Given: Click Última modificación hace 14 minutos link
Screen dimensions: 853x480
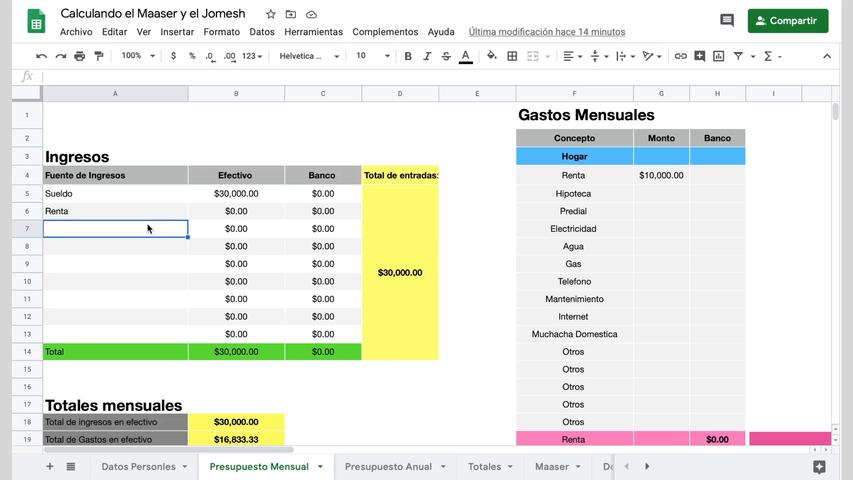Looking at the screenshot, I should 547,32.
